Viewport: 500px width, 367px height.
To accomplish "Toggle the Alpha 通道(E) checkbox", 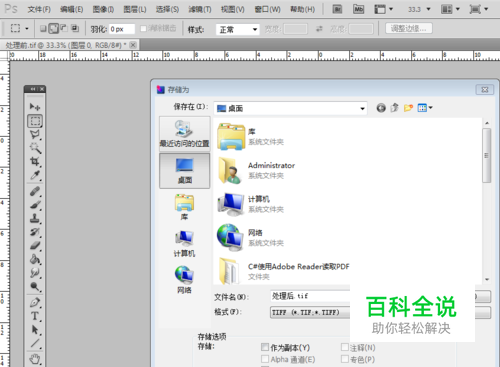I will [x=265, y=359].
